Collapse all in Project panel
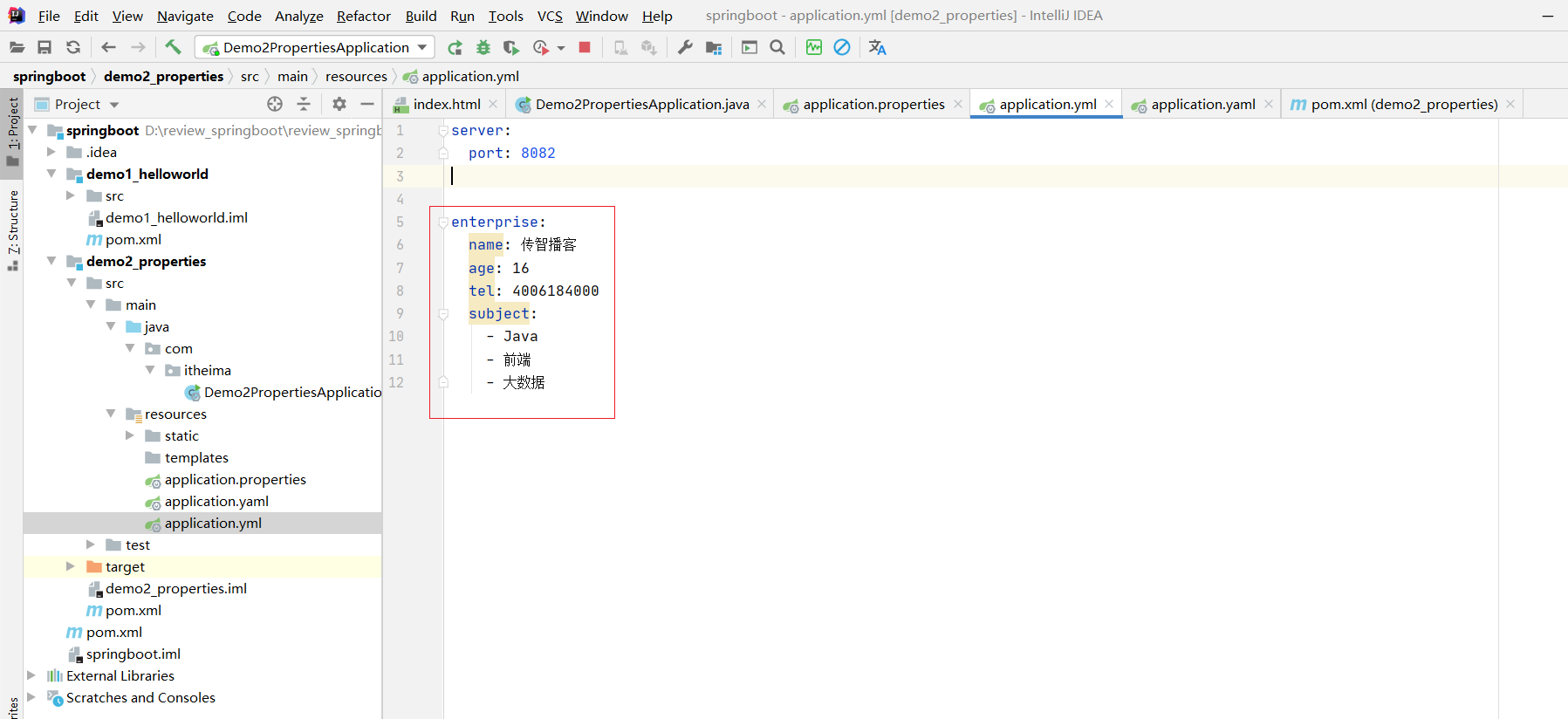The image size is (1568, 719). point(304,104)
